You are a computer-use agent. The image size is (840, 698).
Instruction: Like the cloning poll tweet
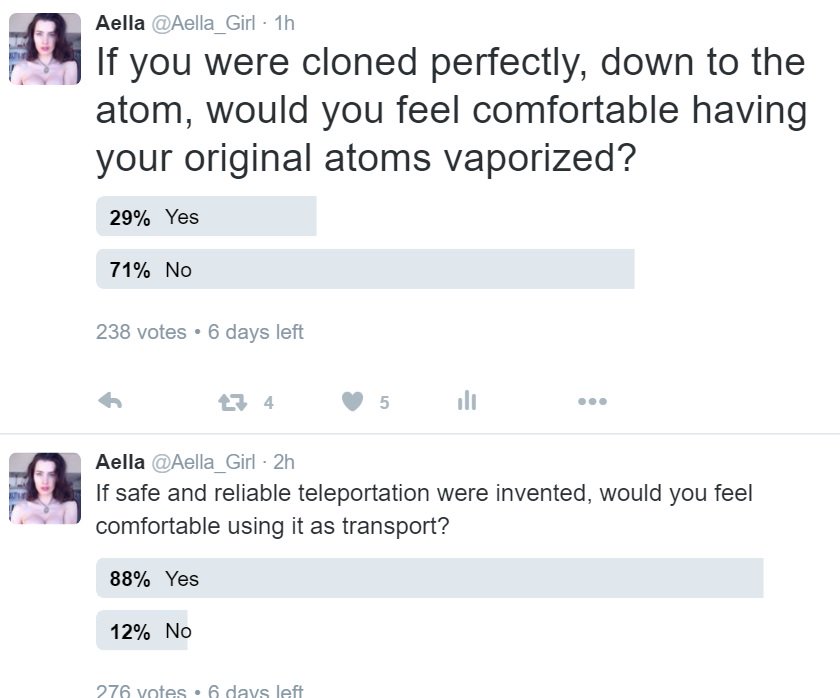[x=352, y=402]
